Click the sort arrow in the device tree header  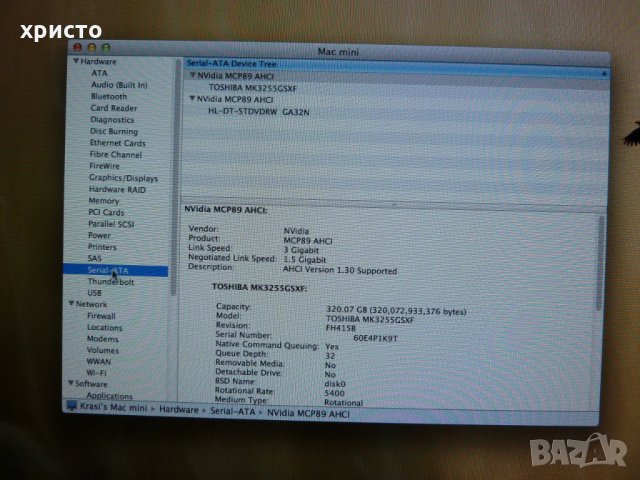604,73
